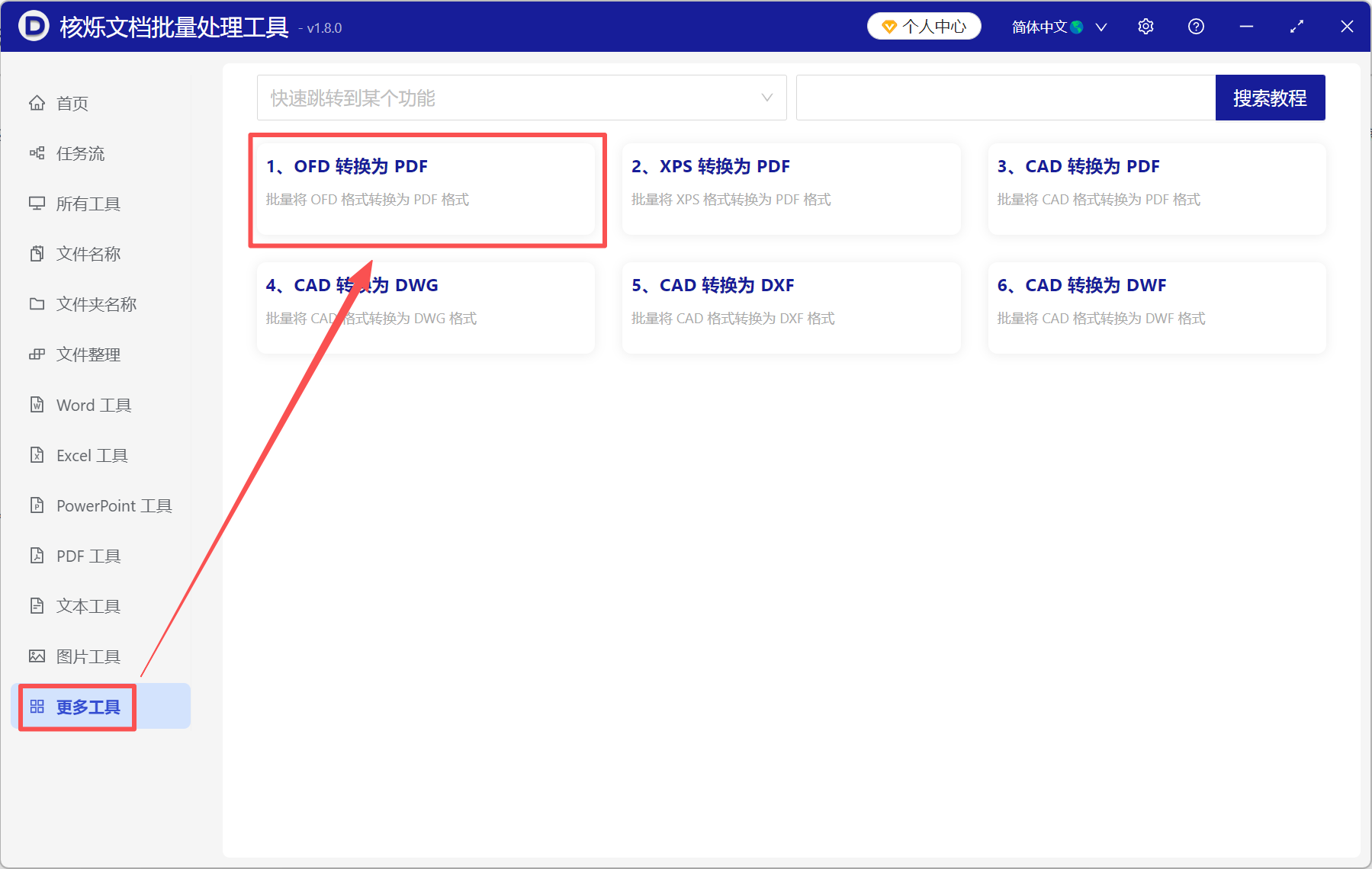Click description 批量将 OFD 格式转换为 PDF 格式
The image size is (1372, 869).
point(368,200)
